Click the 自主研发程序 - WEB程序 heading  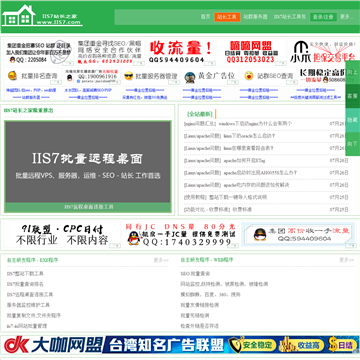pyautogui.click(x=207, y=260)
